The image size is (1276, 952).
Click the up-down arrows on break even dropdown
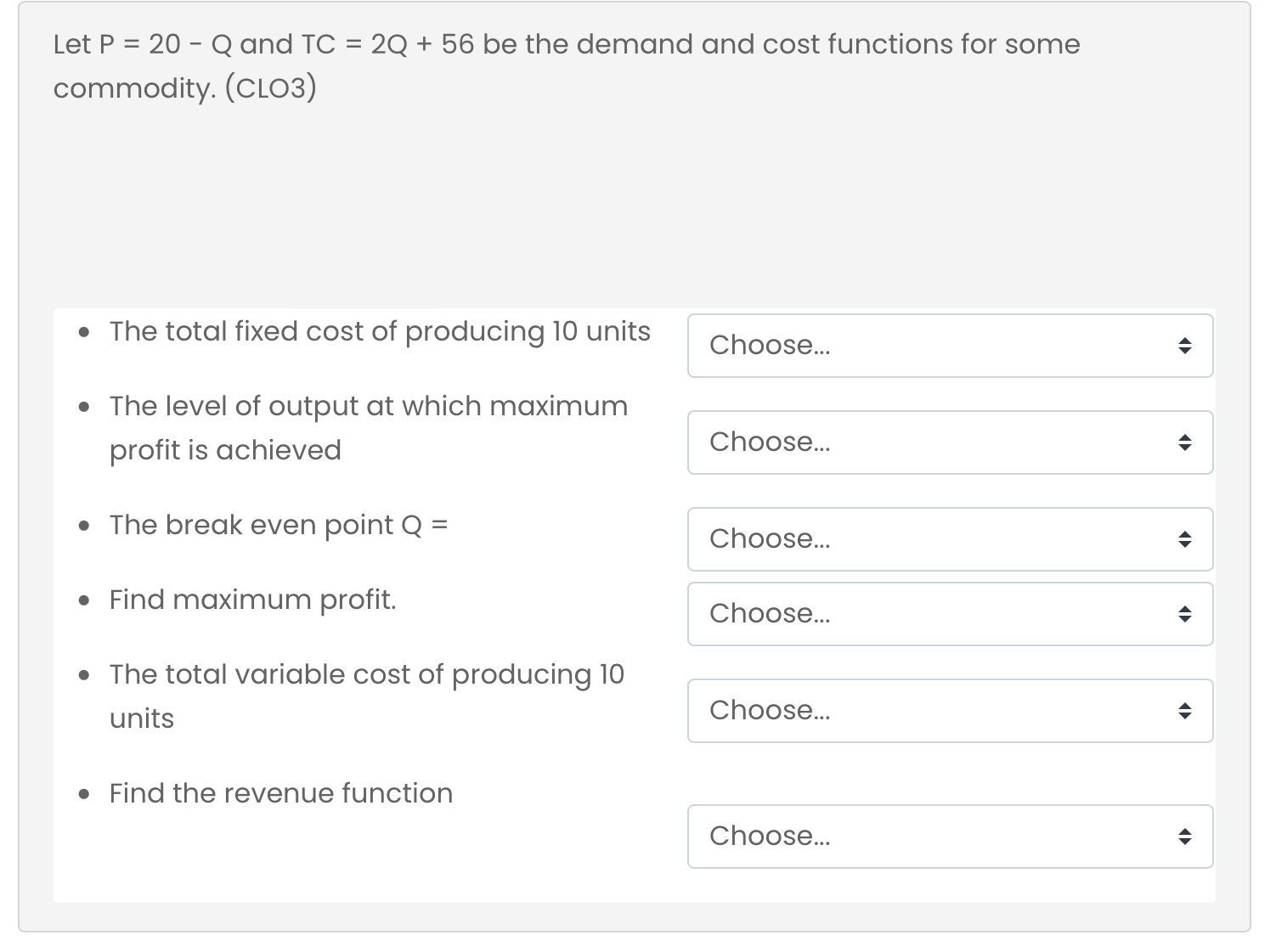1184,539
